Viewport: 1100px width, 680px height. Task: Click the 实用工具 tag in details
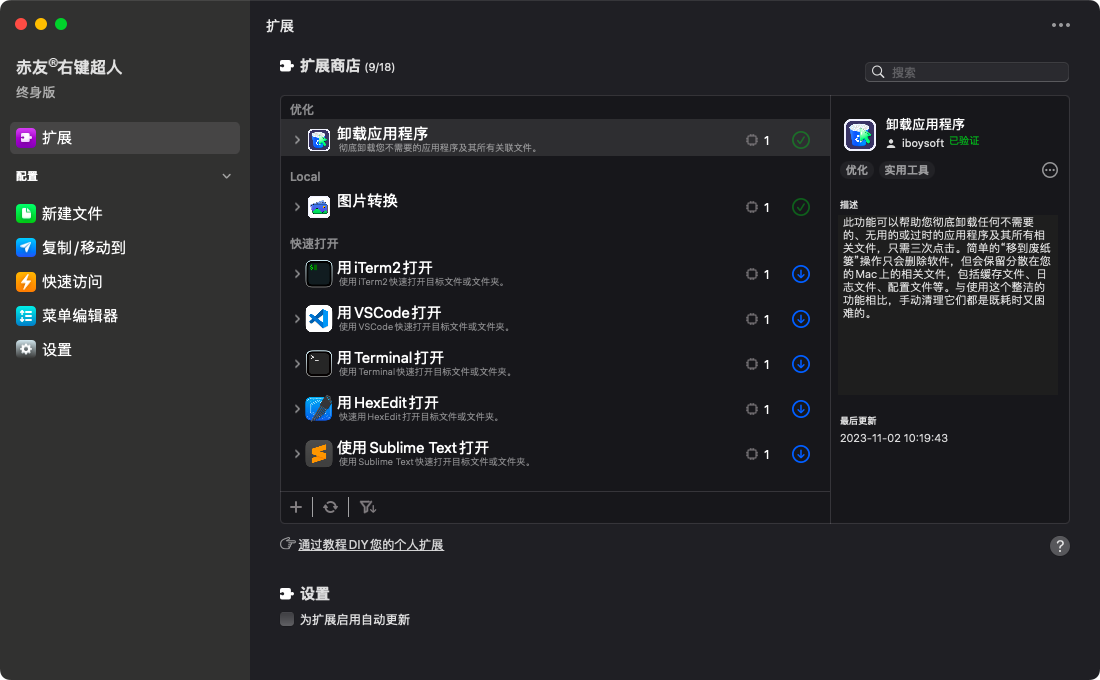(x=906, y=170)
